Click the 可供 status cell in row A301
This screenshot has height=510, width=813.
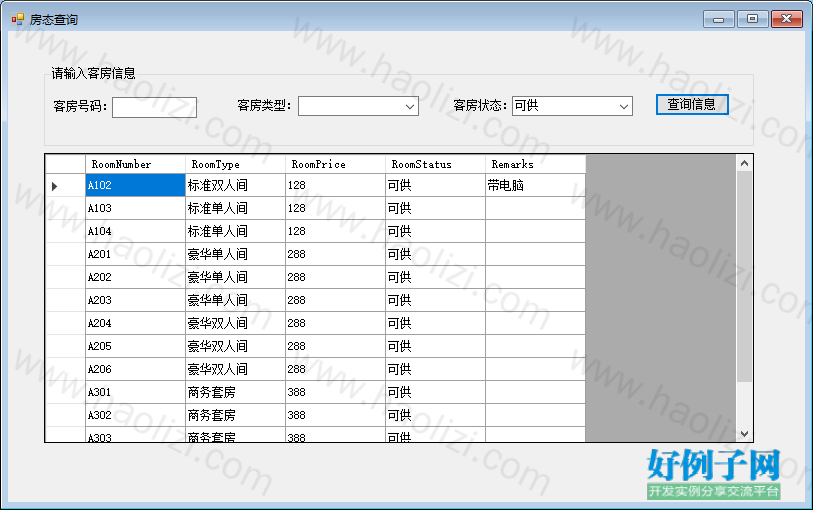(x=436, y=392)
